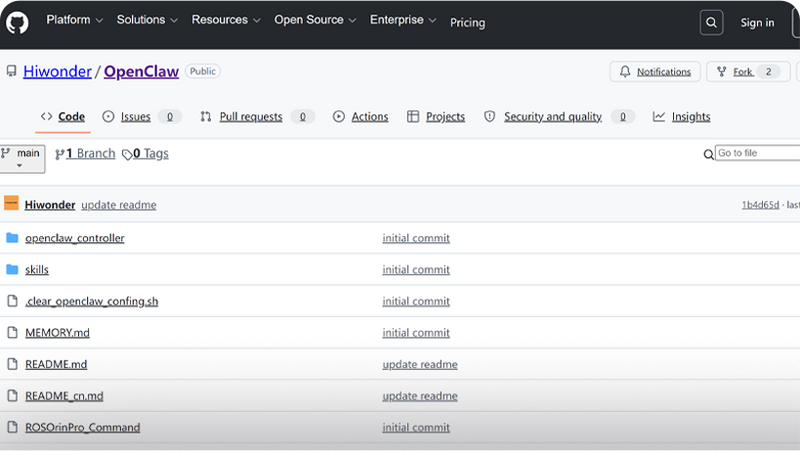Screen dimensions: 800x451
Task: Click the file icon for README.md
Action: click(12, 364)
